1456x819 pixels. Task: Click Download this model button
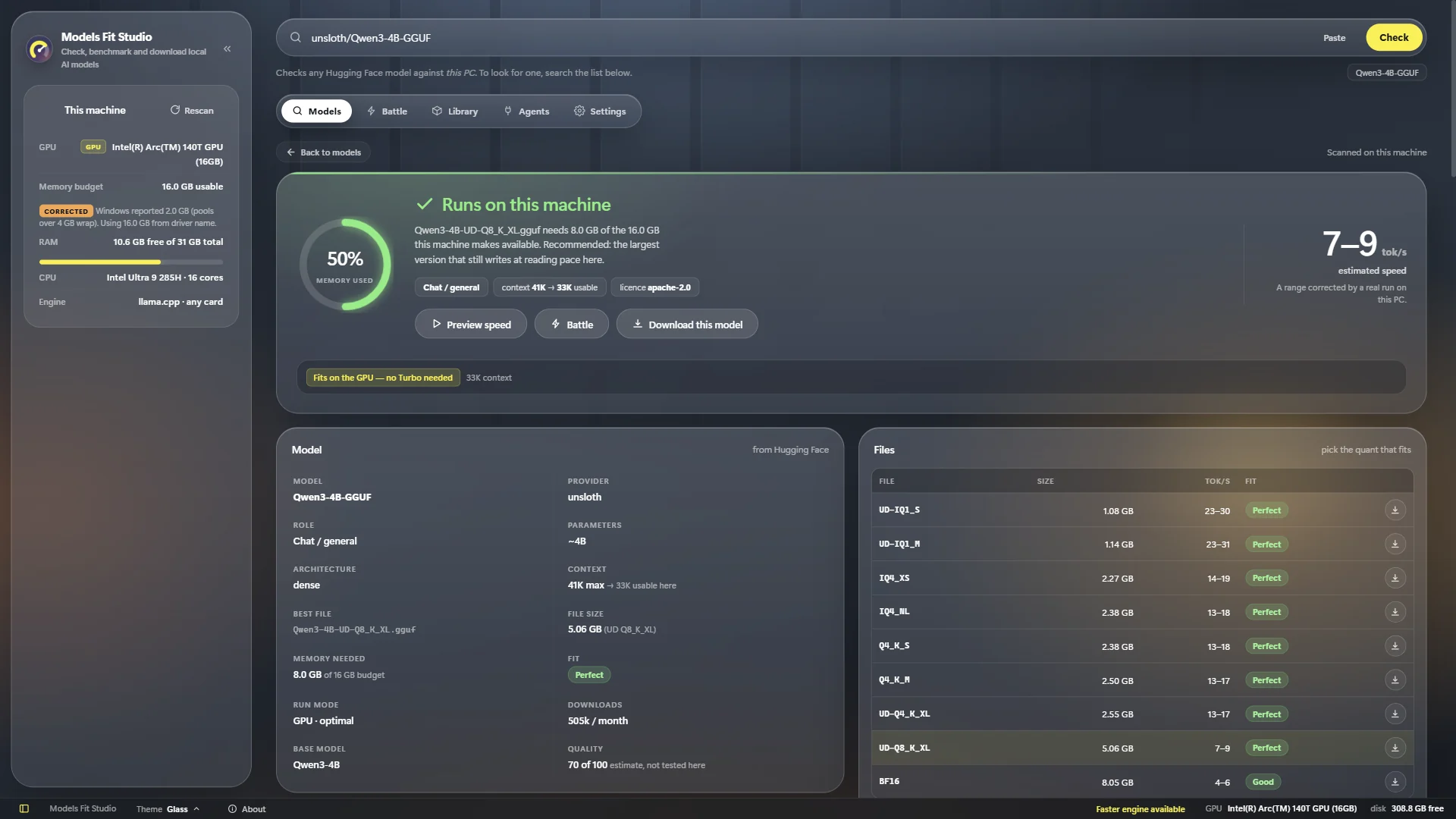[x=687, y=325]
